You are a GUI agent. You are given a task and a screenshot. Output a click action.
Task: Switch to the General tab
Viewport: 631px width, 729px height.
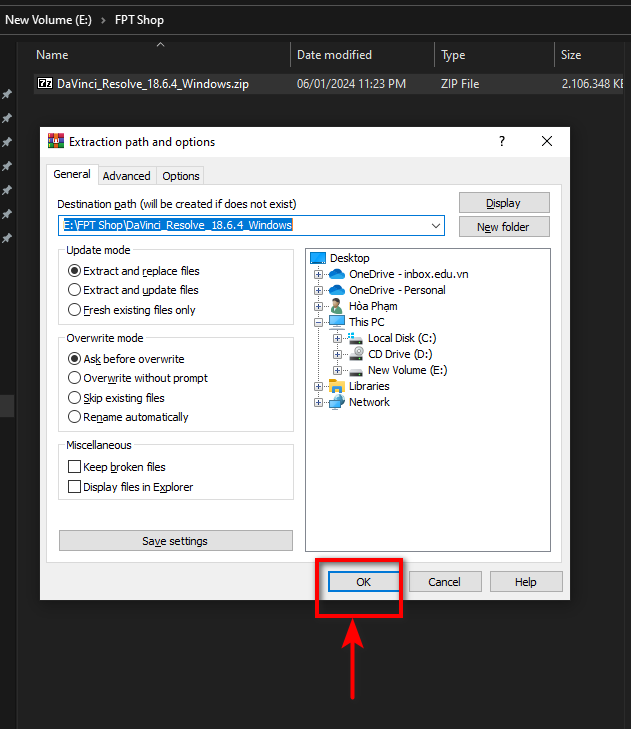(x=72, y=174)
